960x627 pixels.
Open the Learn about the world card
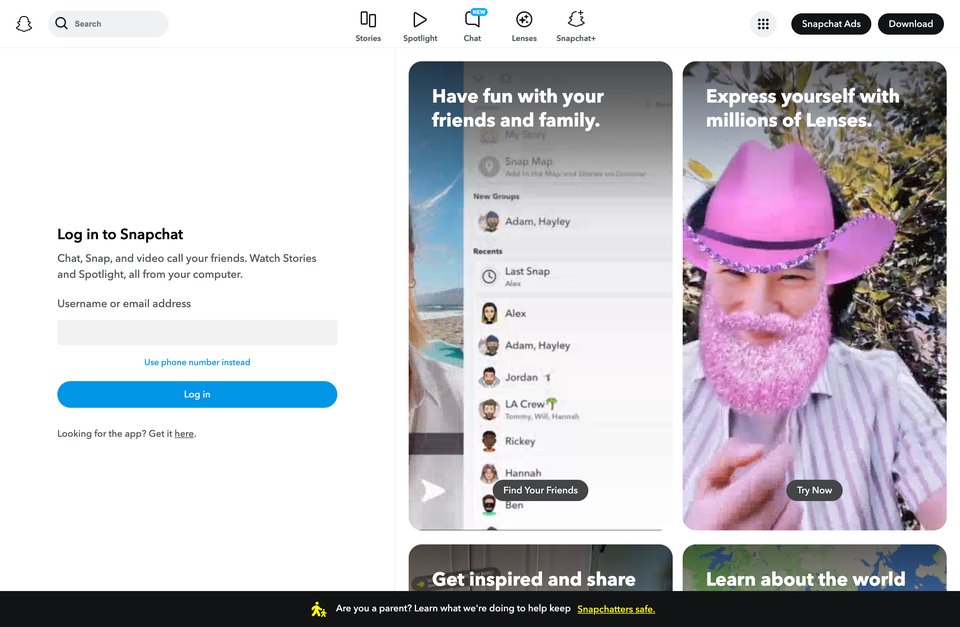coord(814,568)
